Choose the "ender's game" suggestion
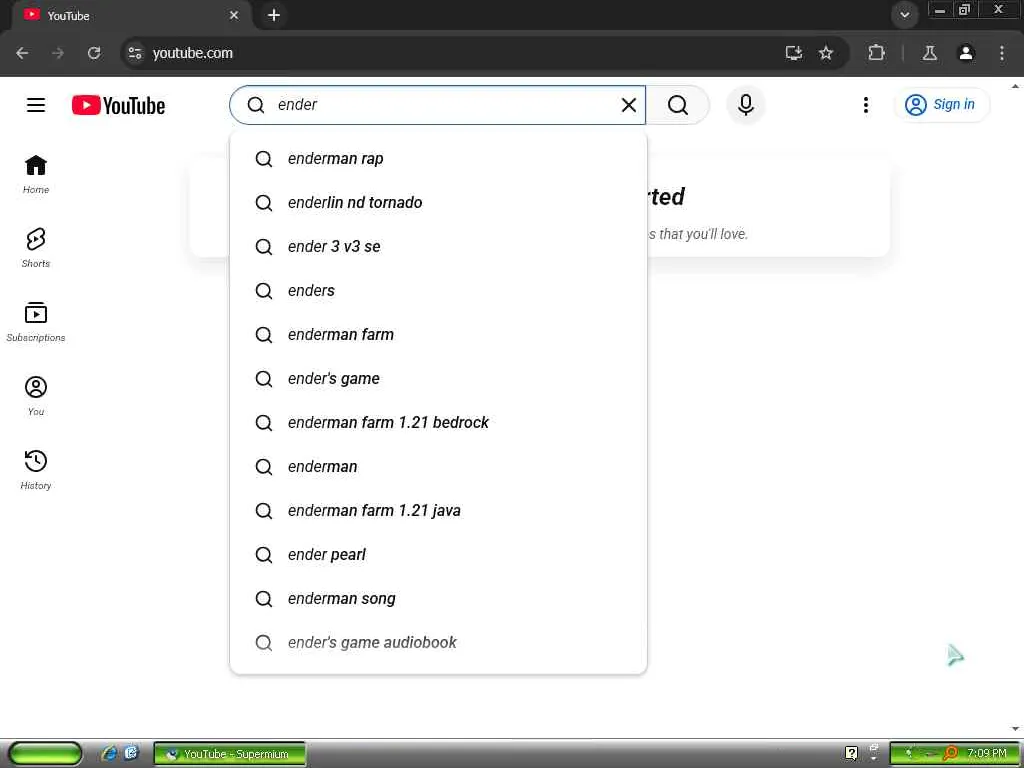Image resolution: width=1024 pixels, height=768 pixels. point(438,379)
